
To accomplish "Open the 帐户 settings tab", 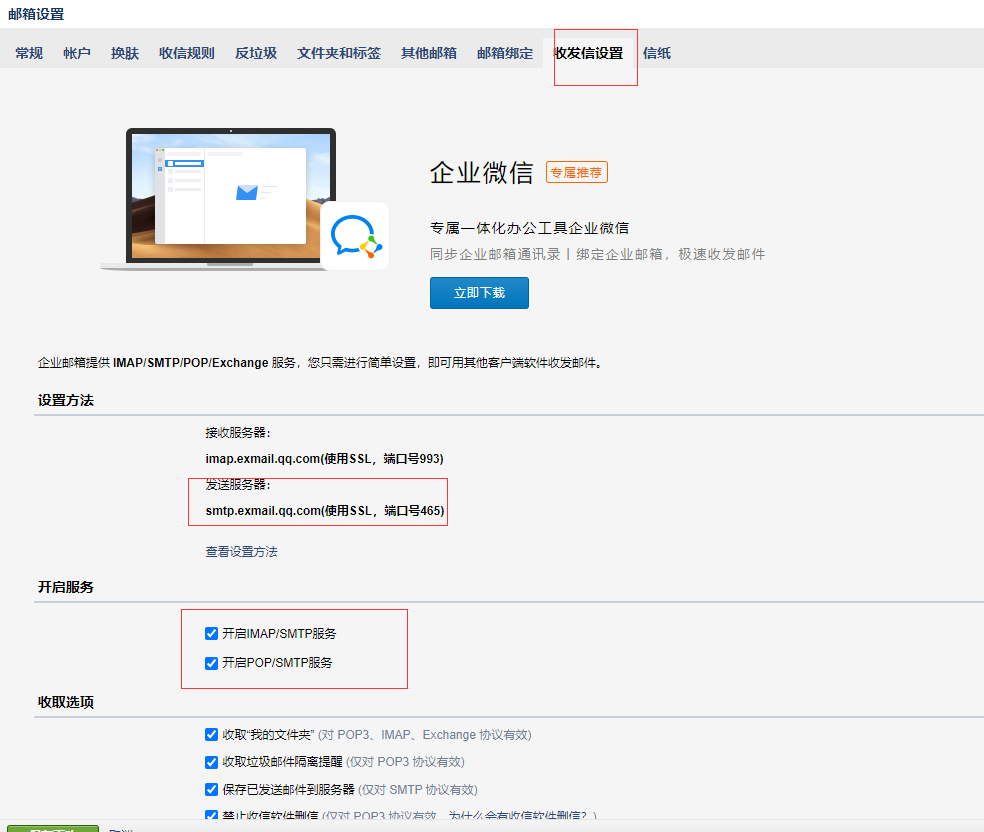I will 76,53.
